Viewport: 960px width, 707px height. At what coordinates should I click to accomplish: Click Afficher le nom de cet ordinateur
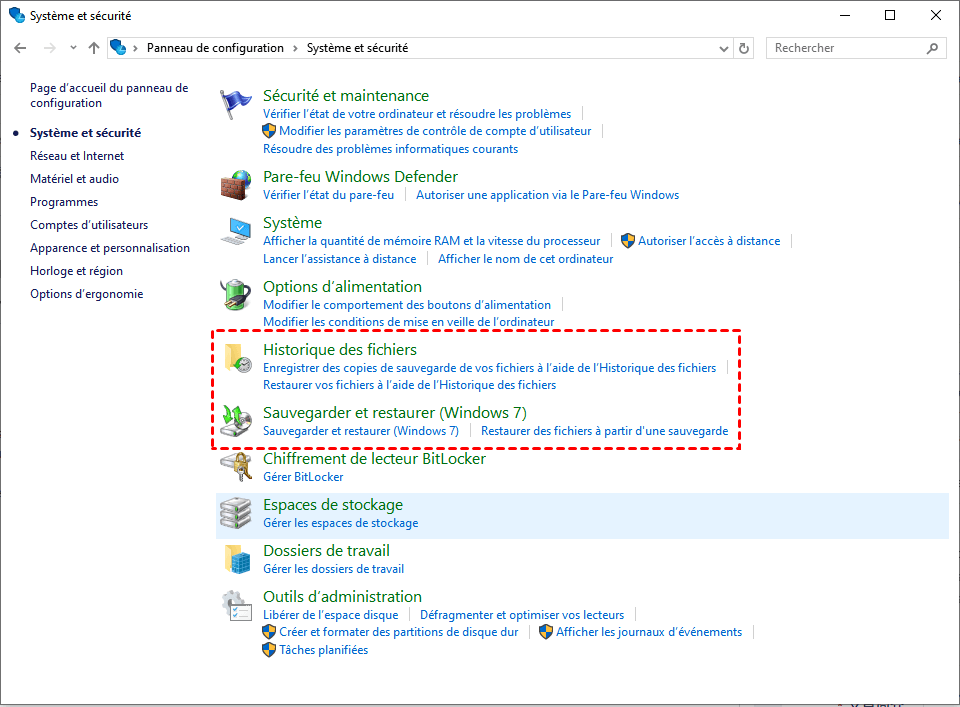click(525, 259)
